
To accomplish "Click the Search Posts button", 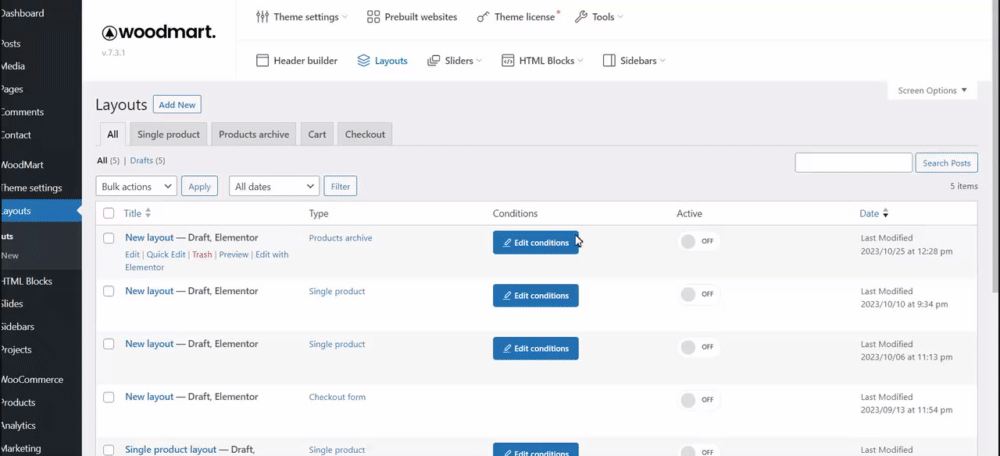I will (946, 163).
